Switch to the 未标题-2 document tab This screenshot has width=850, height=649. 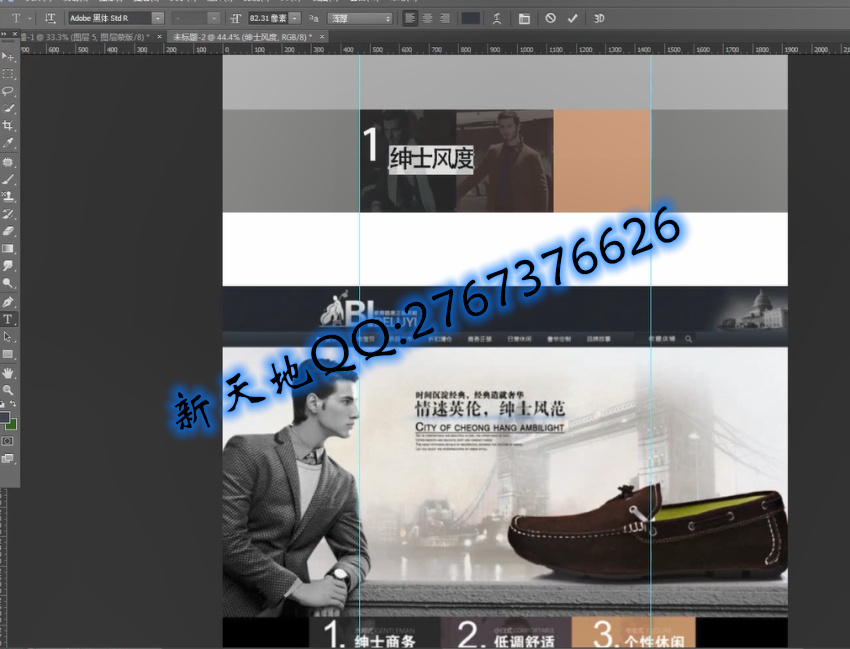pos(242,37)
